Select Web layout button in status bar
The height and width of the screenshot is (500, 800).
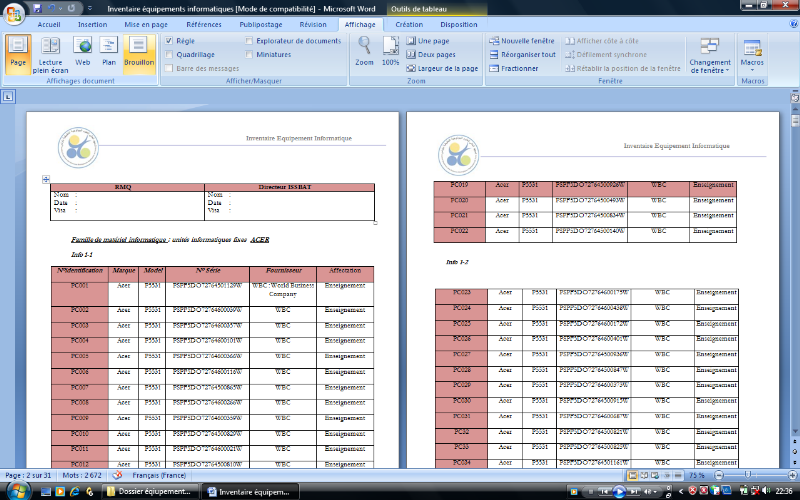pyautogui.click(x=655, y=476)
